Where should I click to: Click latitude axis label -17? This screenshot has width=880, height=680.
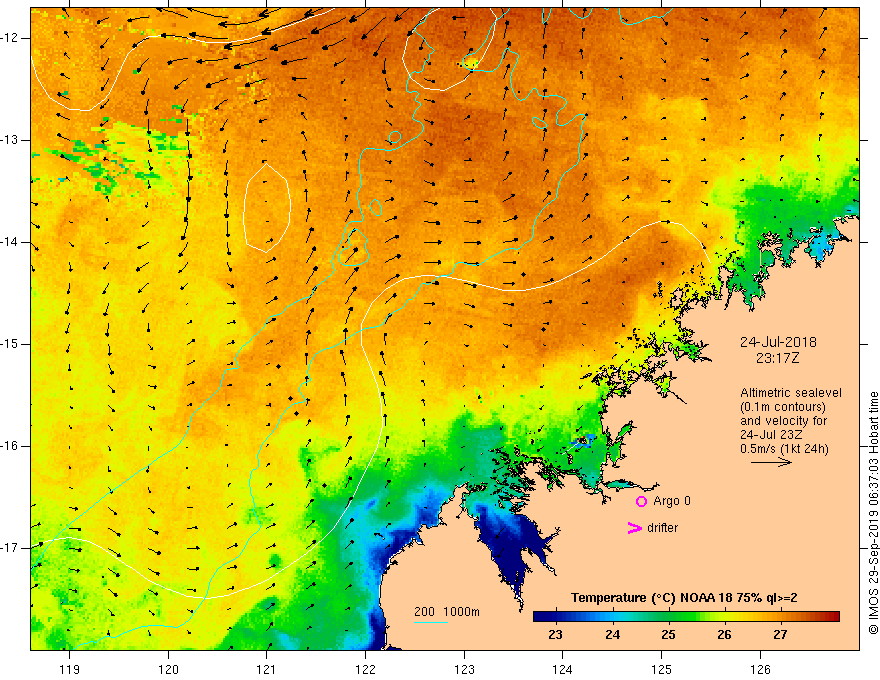[x=10, y=548]
